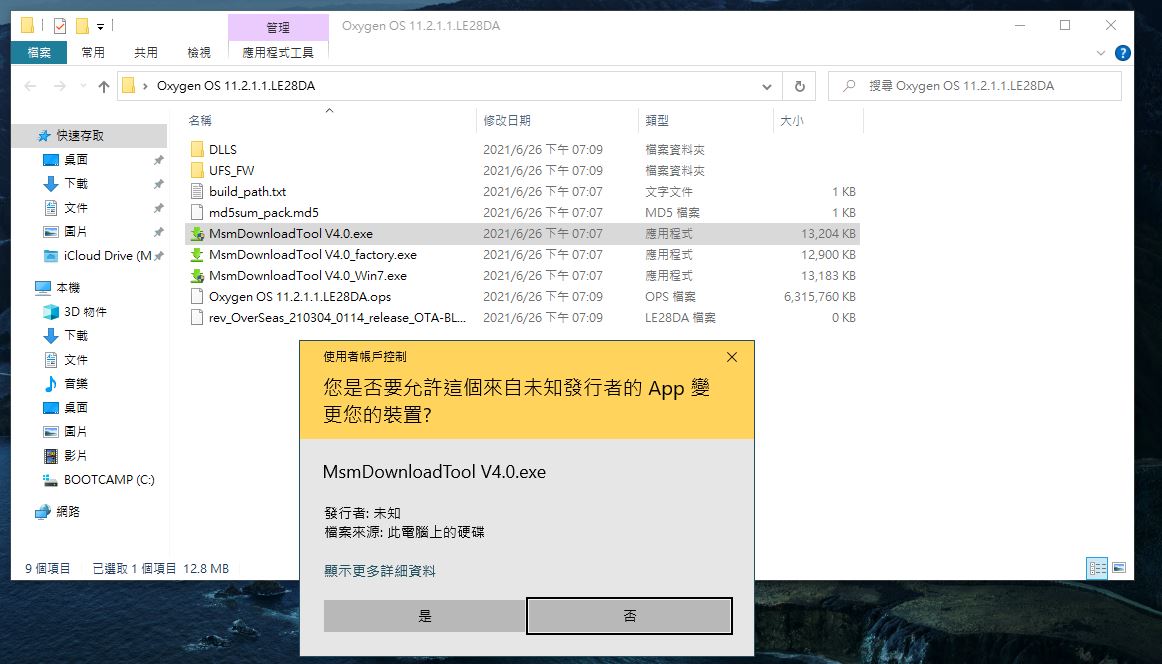
Task: Select file name md5sum_pack.md5
Action: tap(264, 212)
